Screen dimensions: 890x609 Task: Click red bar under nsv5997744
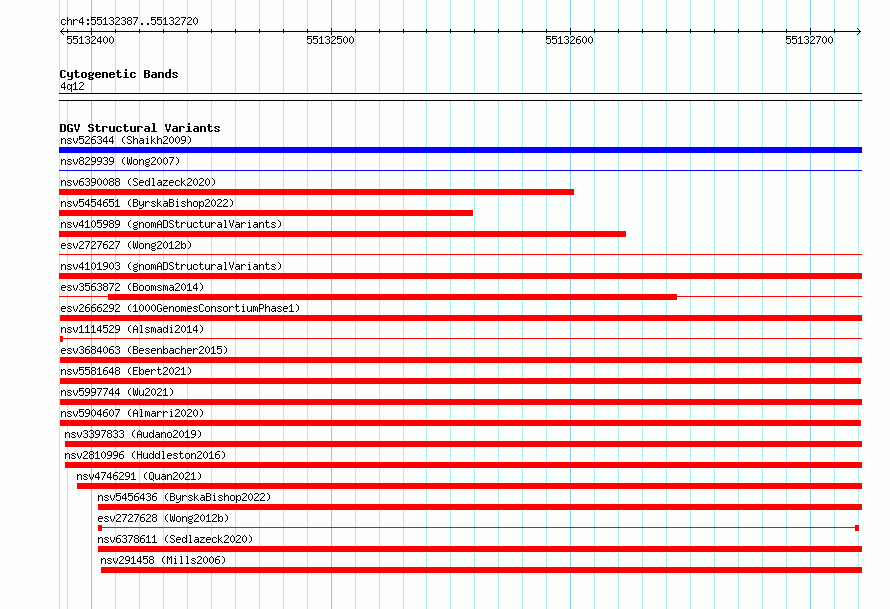460,402
